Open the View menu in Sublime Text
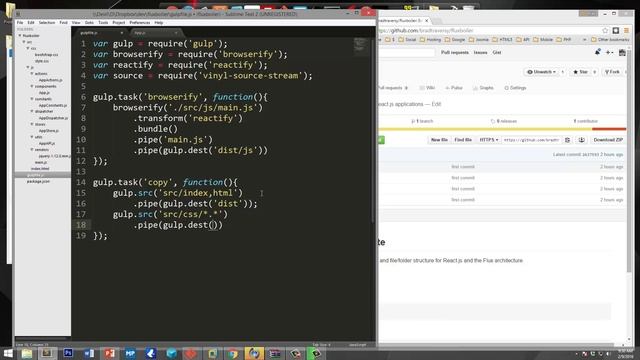The width and height of the screenshot is (640, 360). tap(76, 23)
